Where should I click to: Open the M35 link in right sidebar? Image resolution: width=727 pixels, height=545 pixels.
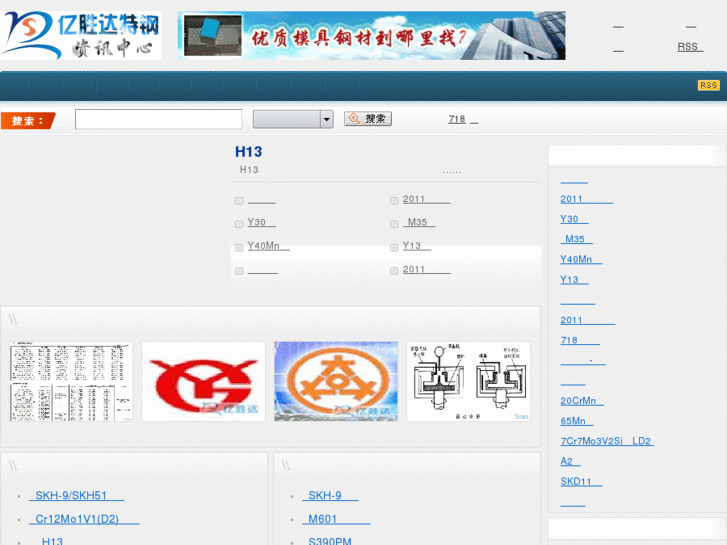tap(576, 239)
